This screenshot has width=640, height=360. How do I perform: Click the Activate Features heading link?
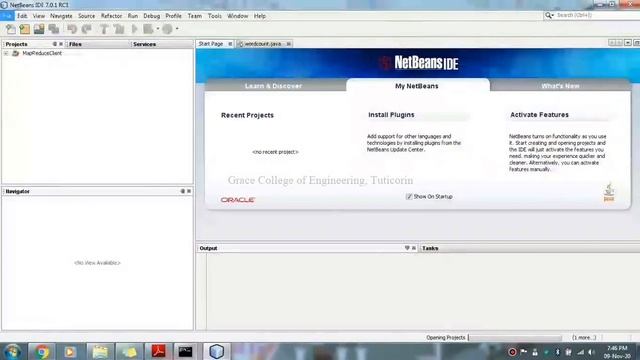539,115
